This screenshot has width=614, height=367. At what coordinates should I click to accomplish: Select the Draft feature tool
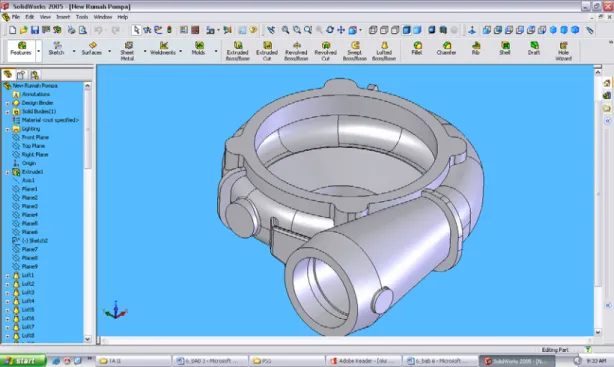(534, 49)
